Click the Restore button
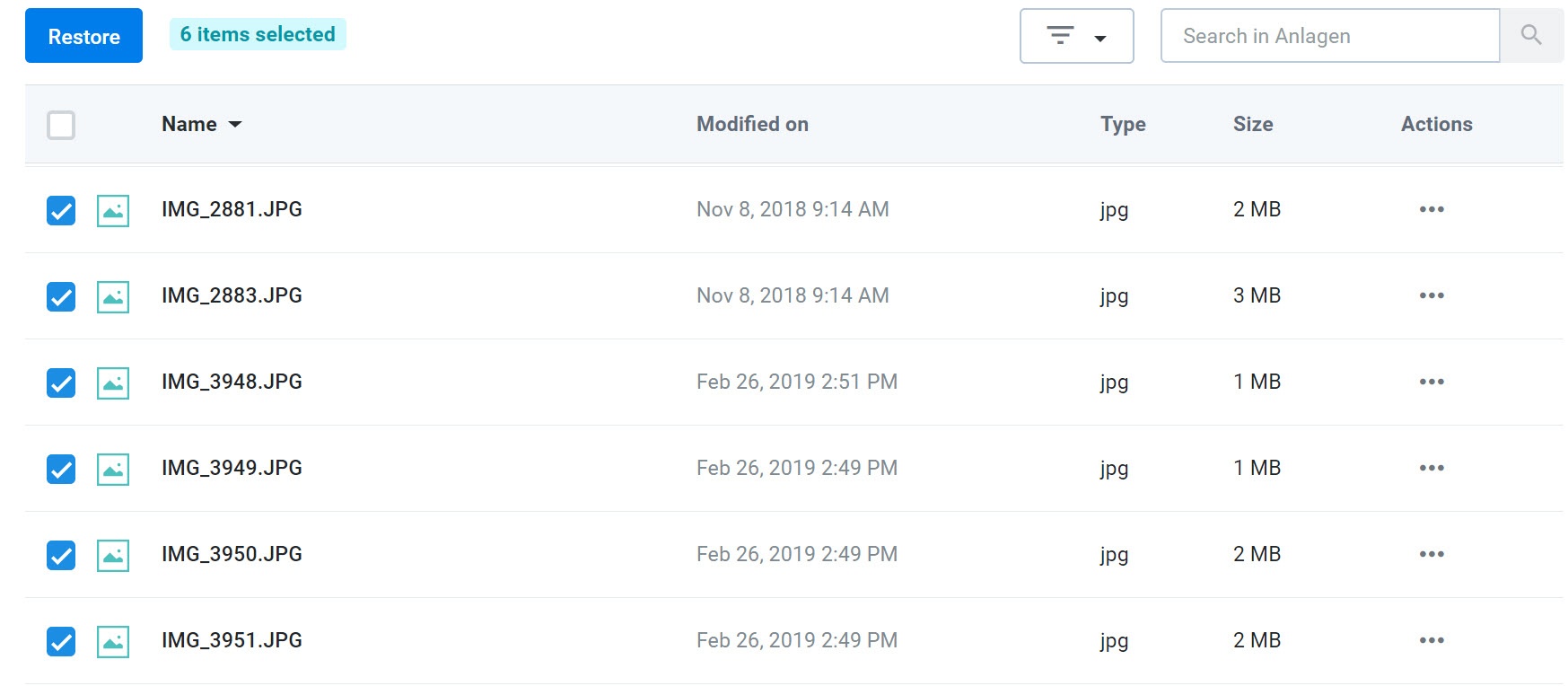The image size is (1568, 686). [83, 36]
